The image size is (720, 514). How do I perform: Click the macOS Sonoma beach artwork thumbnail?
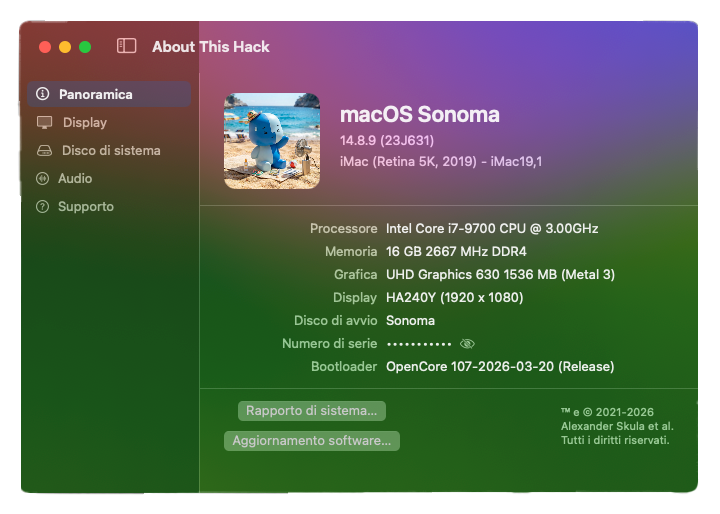[272, 141]
